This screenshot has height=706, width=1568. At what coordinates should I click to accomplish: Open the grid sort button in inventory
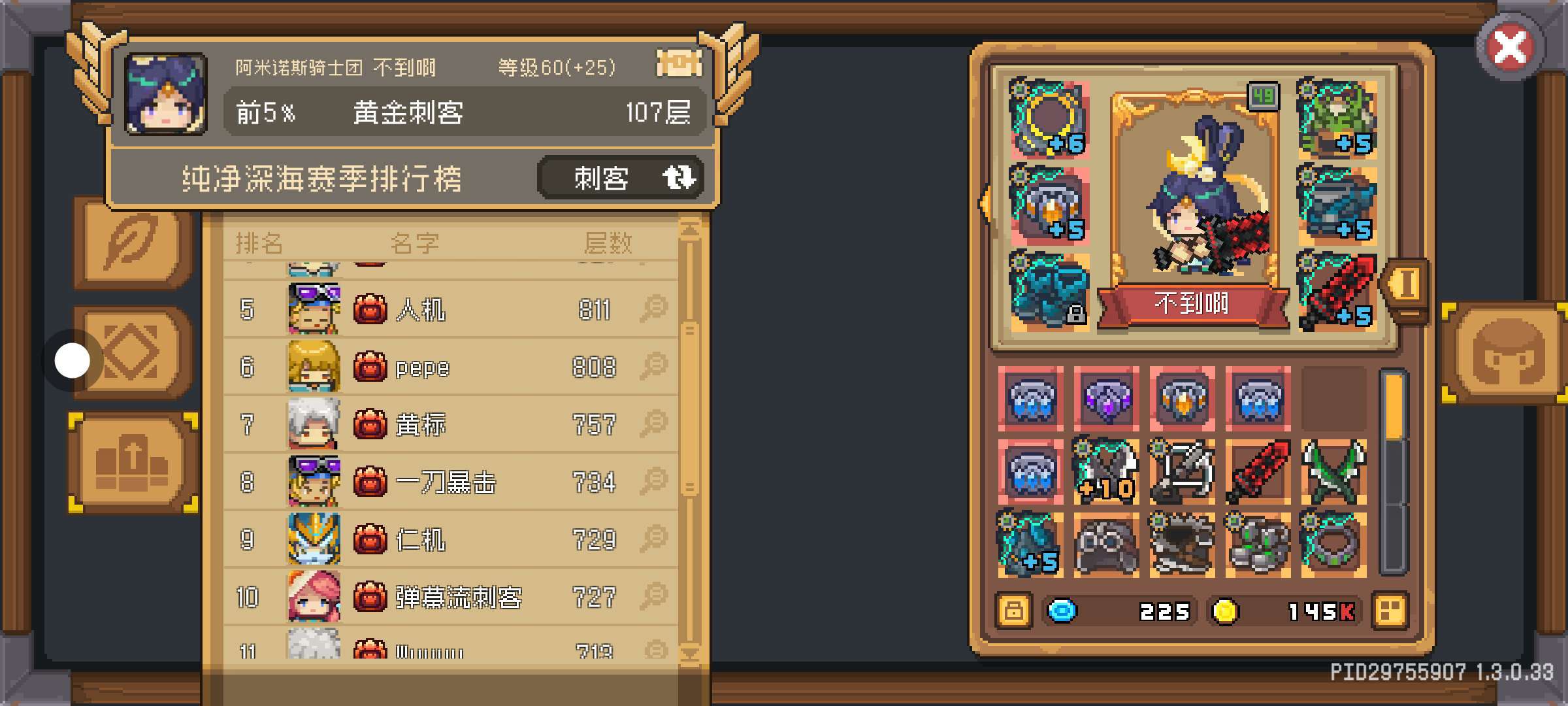1390,611
